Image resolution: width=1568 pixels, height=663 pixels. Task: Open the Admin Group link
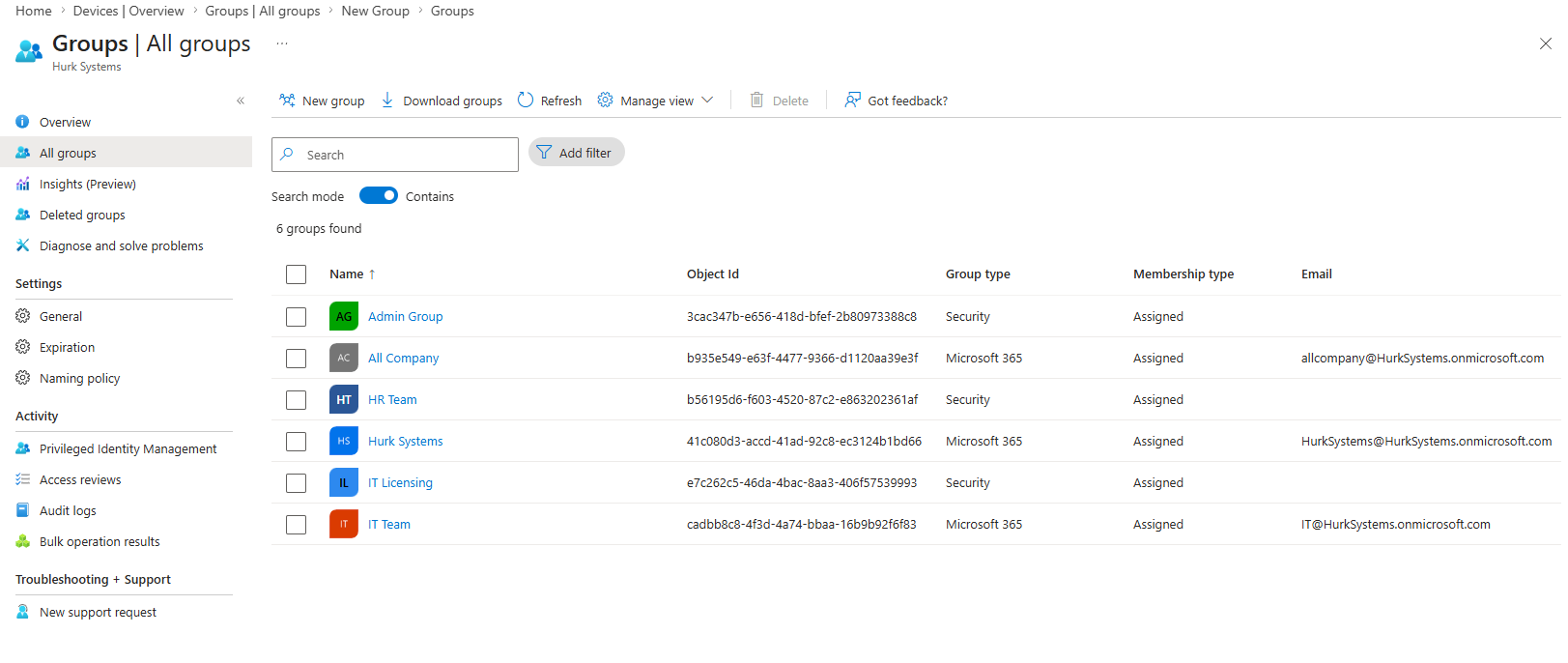click(x=405, y=316)
